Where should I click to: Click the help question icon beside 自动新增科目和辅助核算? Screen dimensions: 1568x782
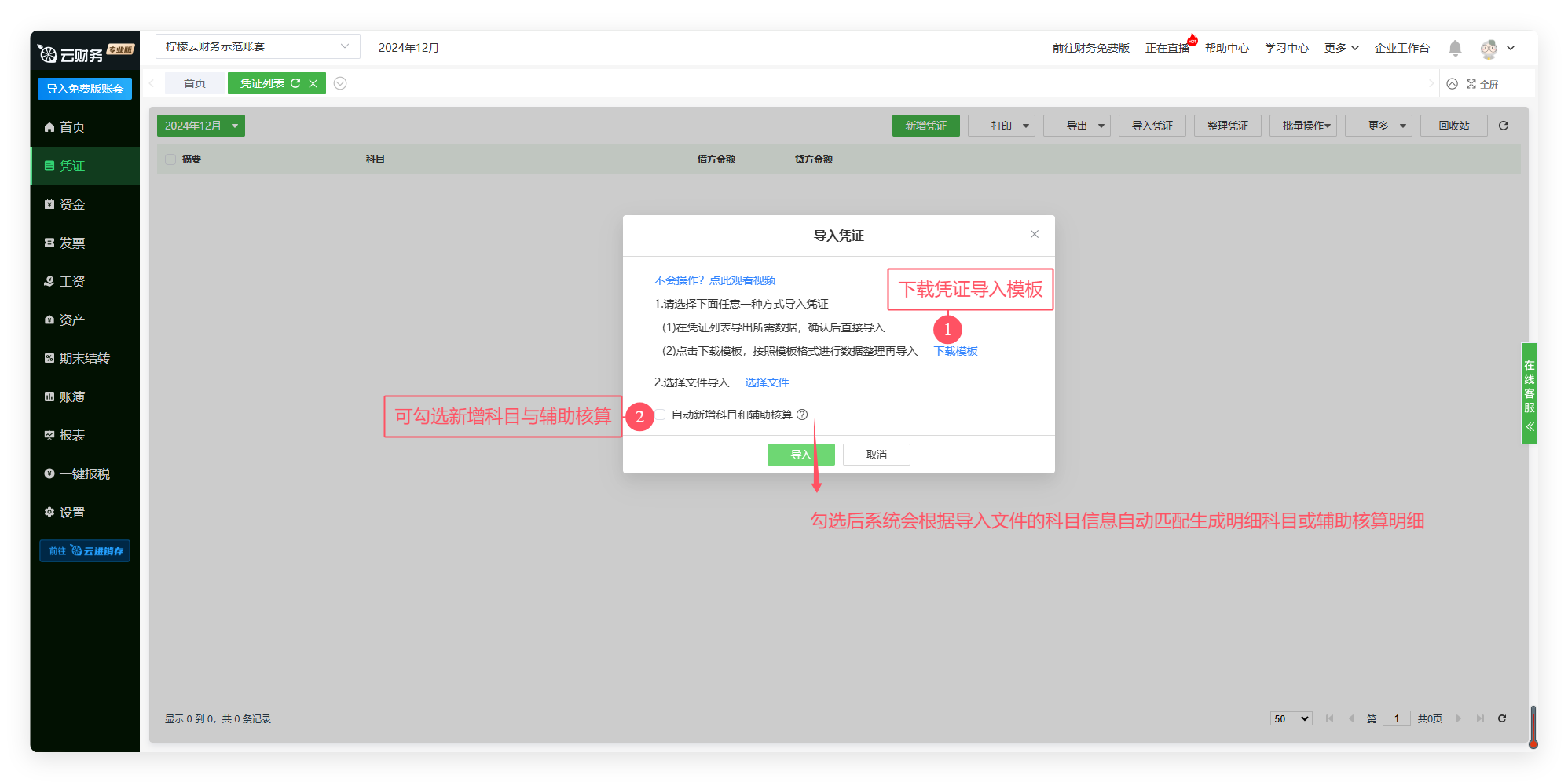[802, 415]
